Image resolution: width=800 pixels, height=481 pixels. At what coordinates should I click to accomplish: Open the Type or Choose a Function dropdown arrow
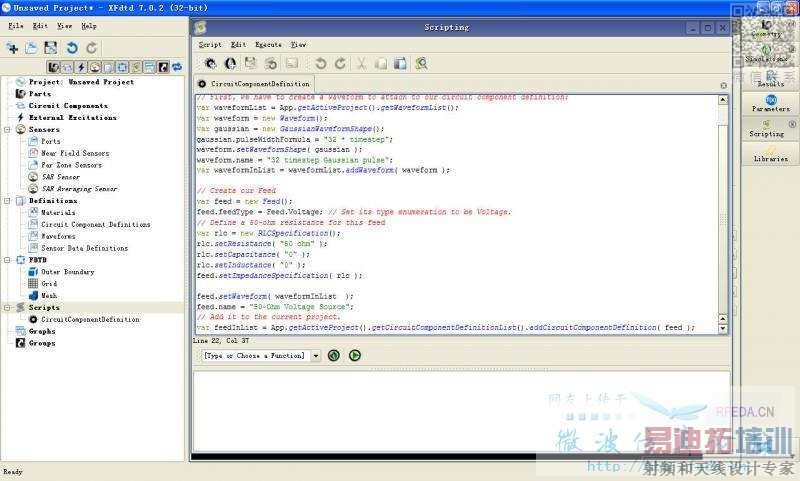click(316, 356)
